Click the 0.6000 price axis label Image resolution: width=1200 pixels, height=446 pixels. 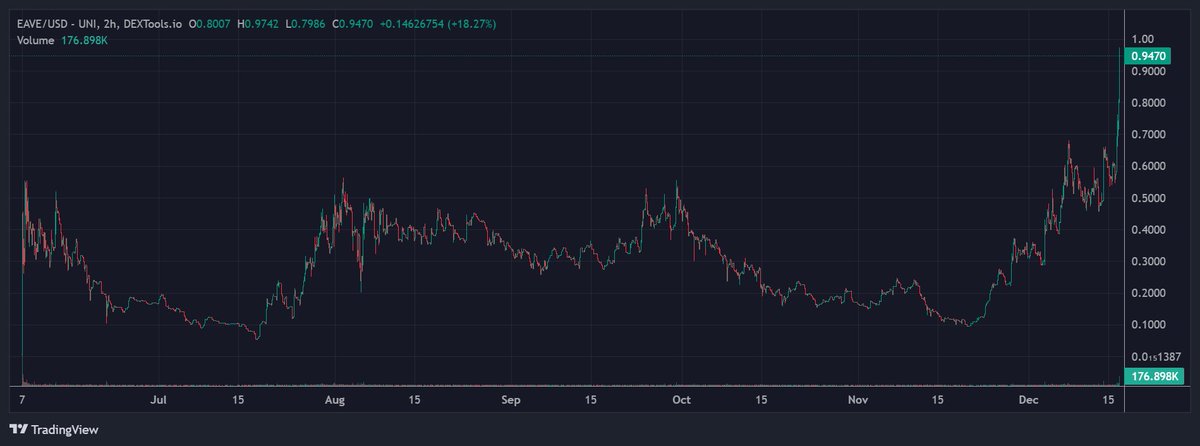point(1148,166)
